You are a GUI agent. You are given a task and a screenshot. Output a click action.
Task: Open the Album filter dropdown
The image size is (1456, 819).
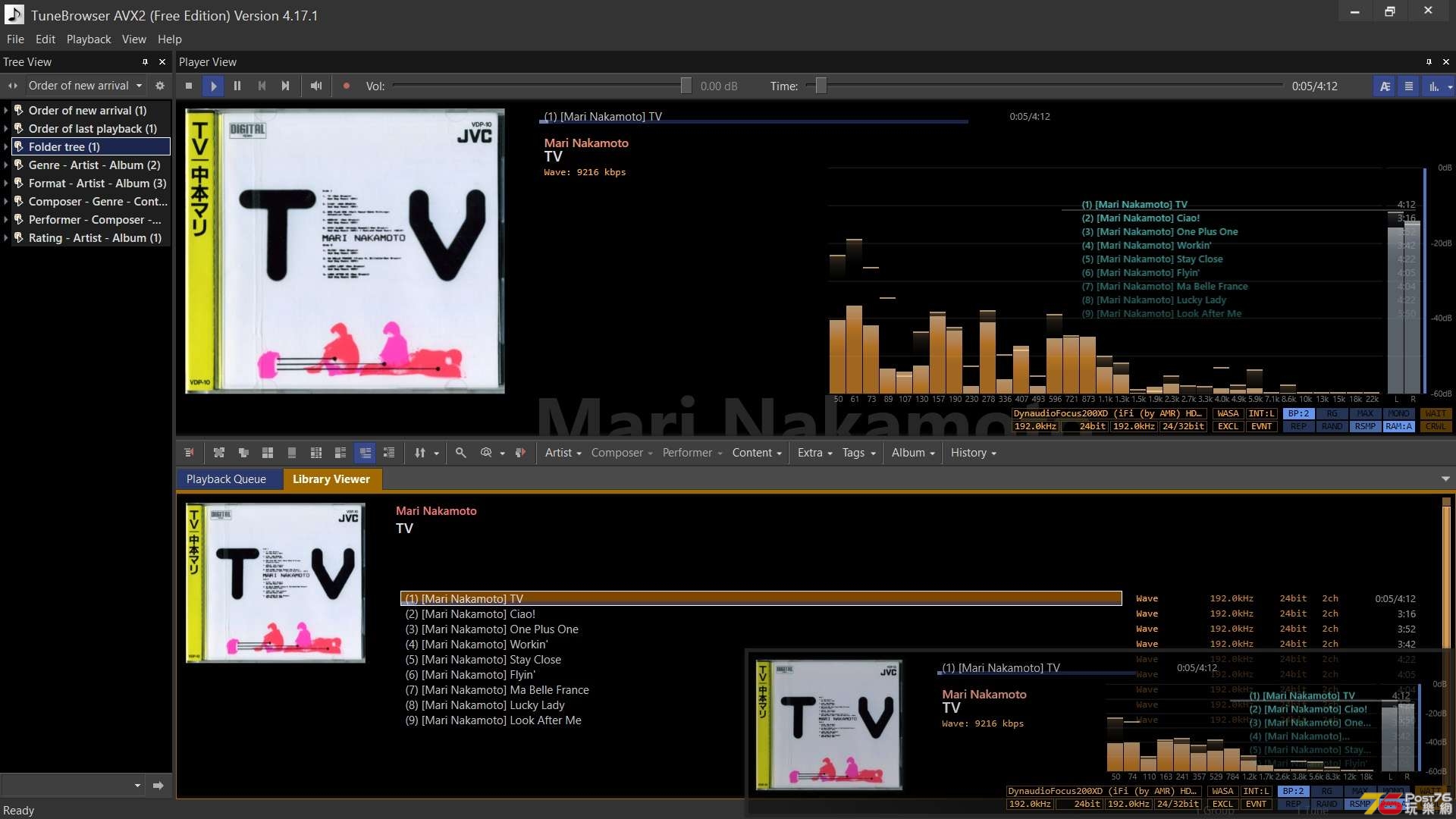913,453
